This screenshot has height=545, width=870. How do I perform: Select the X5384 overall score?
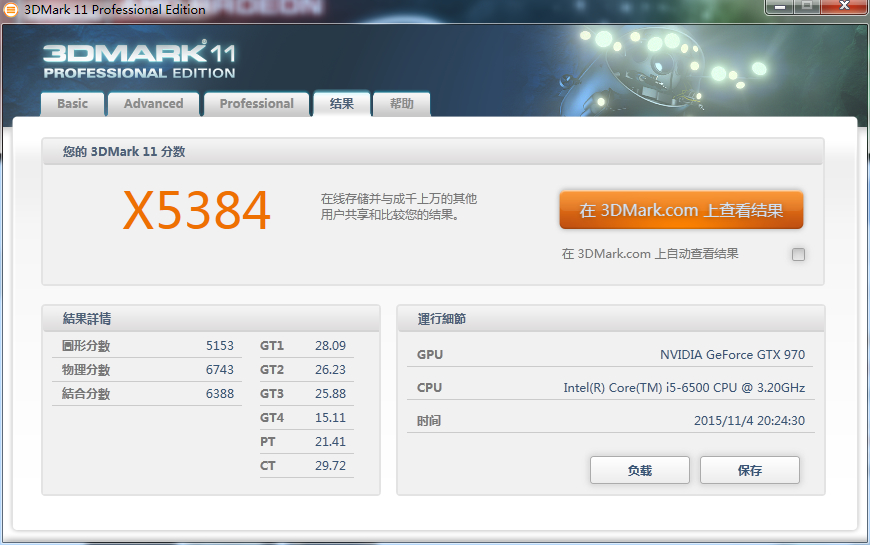(x=196, y=210)
